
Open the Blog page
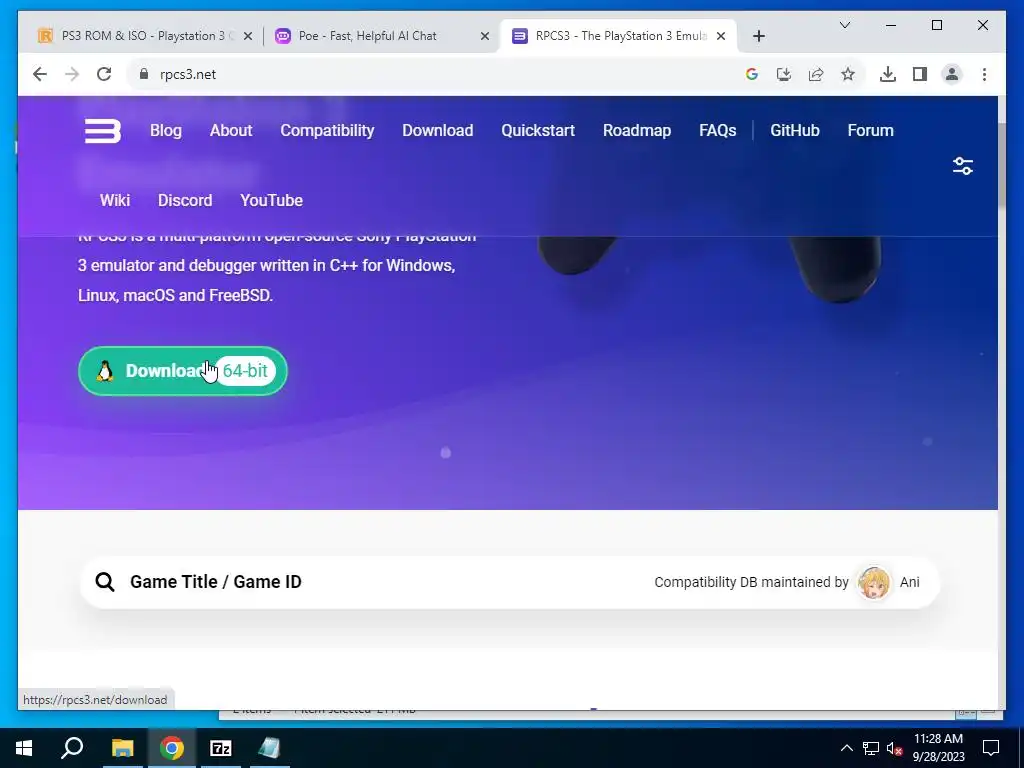click(166, 131)
